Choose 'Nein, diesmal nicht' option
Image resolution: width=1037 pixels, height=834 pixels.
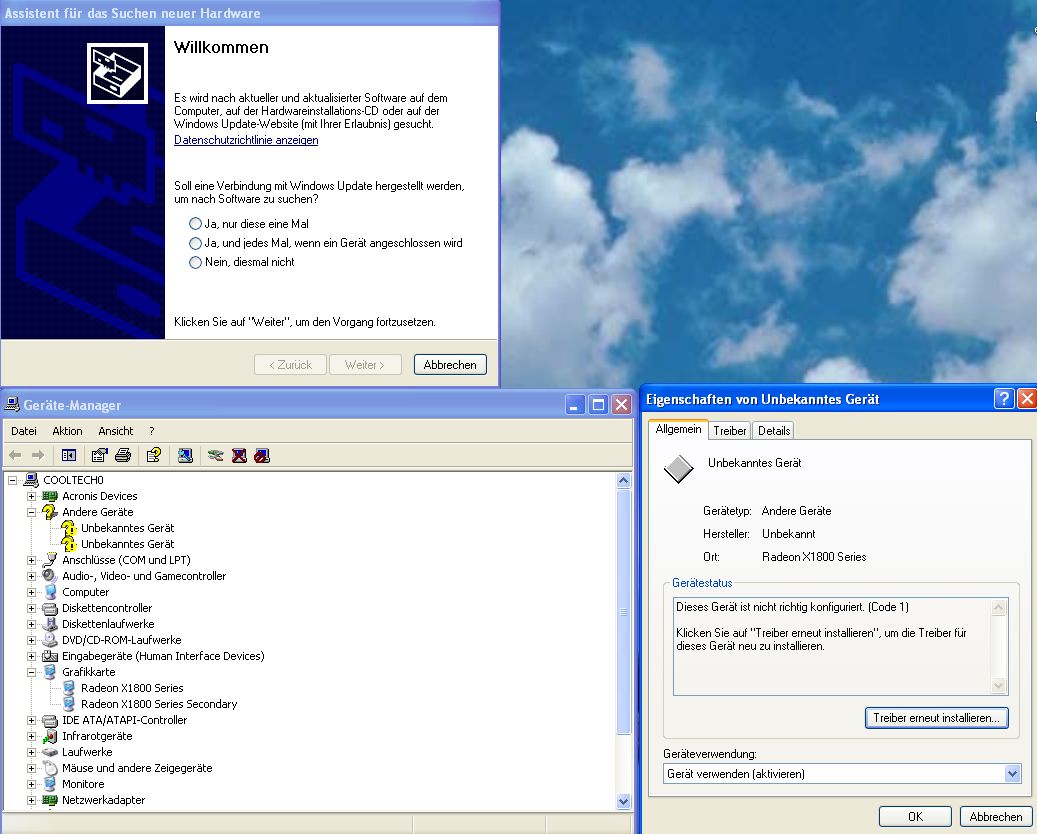(195, 262)
